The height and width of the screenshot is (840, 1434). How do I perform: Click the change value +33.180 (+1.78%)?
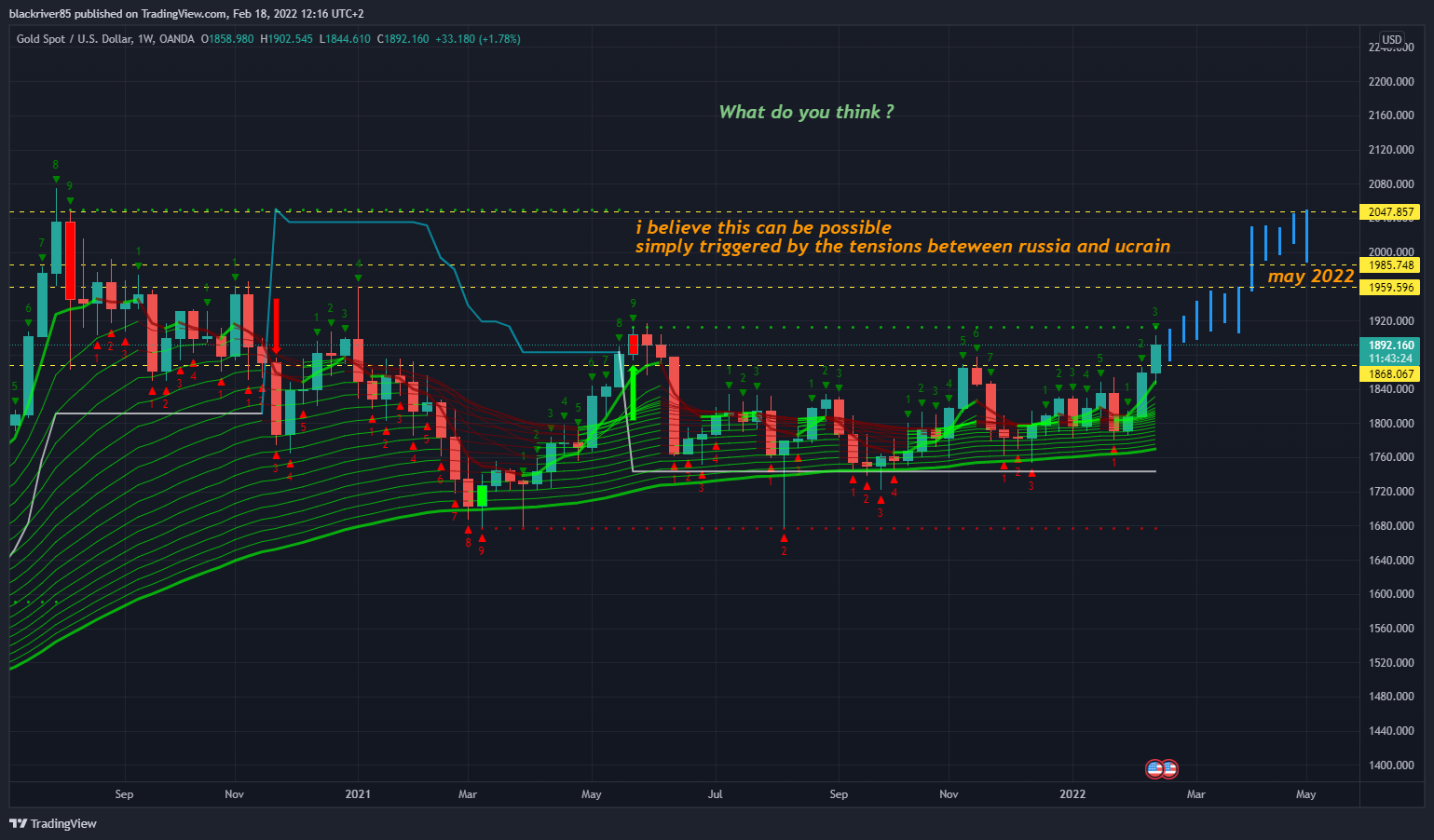pos(478,39)
